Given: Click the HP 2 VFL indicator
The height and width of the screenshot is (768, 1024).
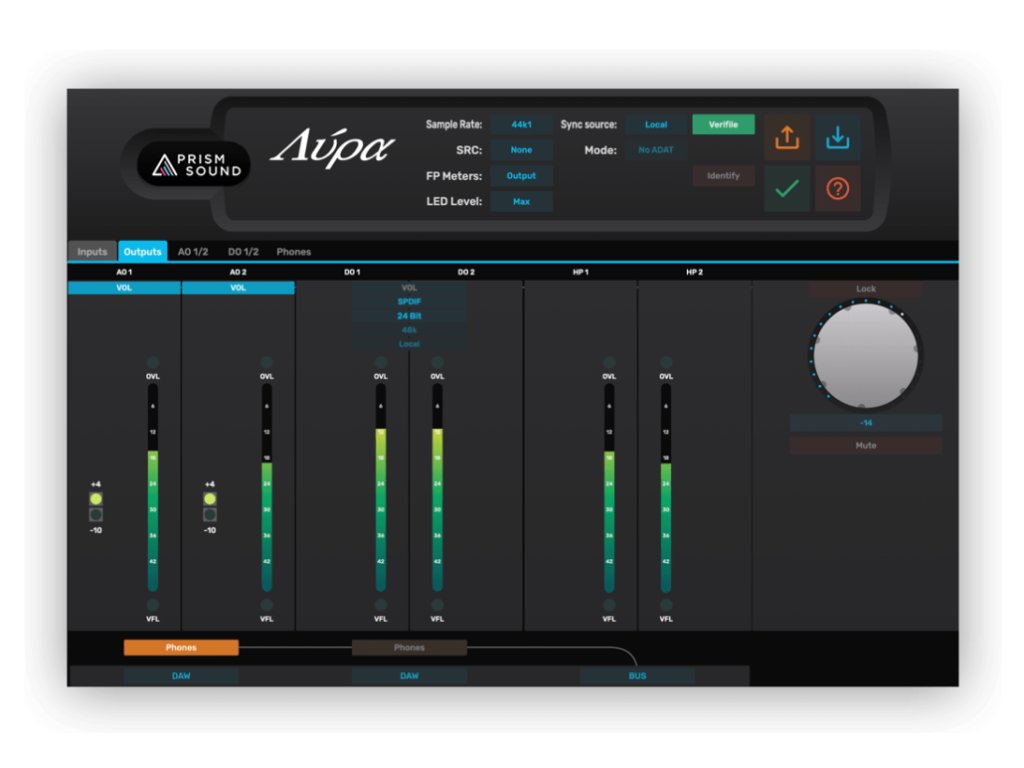Looking at the screenshot, I should pyautogui.click(x=666, y=605).
